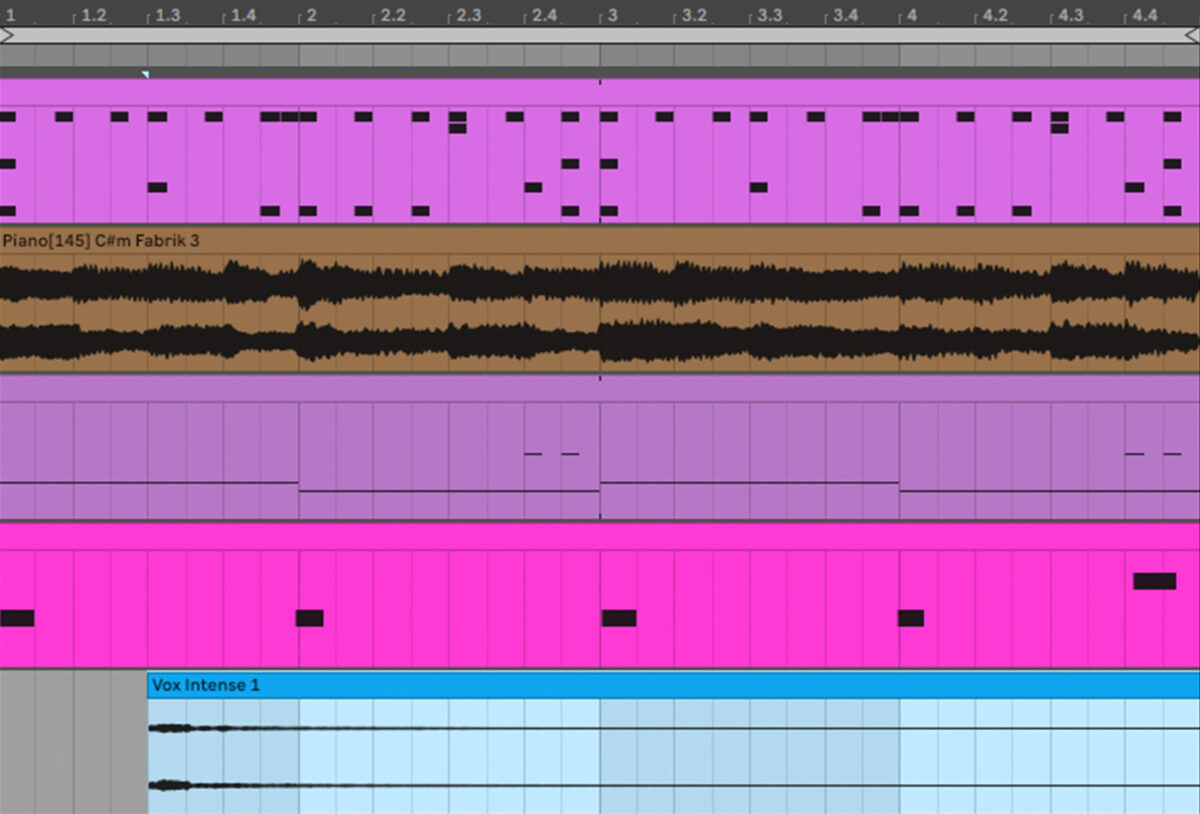Click the Vox Intense 1 clip waveform
1200x814 pixels.
point(673,756)
